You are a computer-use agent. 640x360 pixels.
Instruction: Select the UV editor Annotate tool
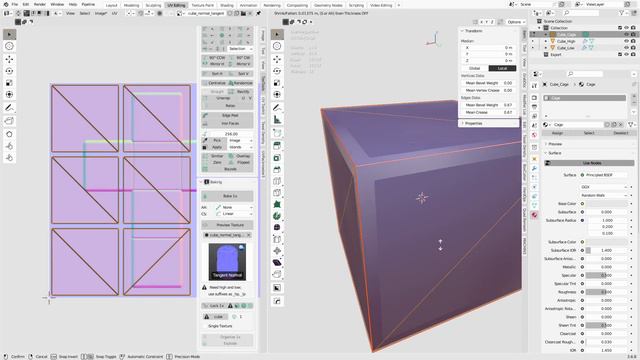[9, 108]
